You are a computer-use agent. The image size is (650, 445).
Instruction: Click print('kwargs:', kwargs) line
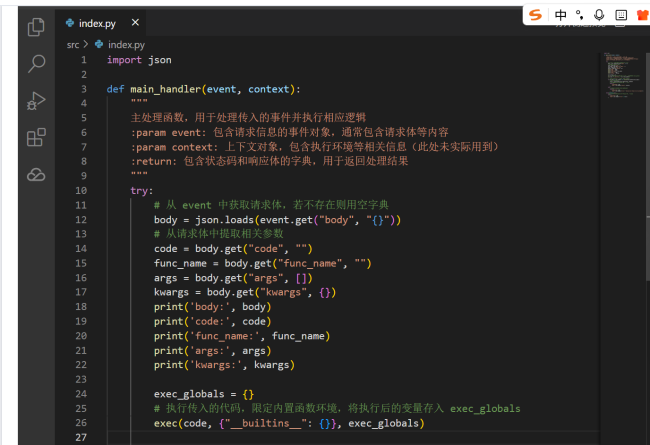coord(224,365)
